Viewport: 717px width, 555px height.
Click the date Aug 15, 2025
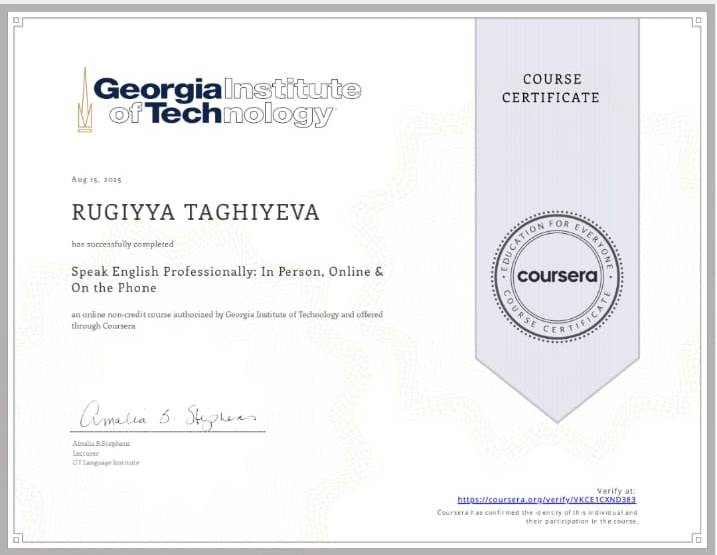(x=96, y=179)
